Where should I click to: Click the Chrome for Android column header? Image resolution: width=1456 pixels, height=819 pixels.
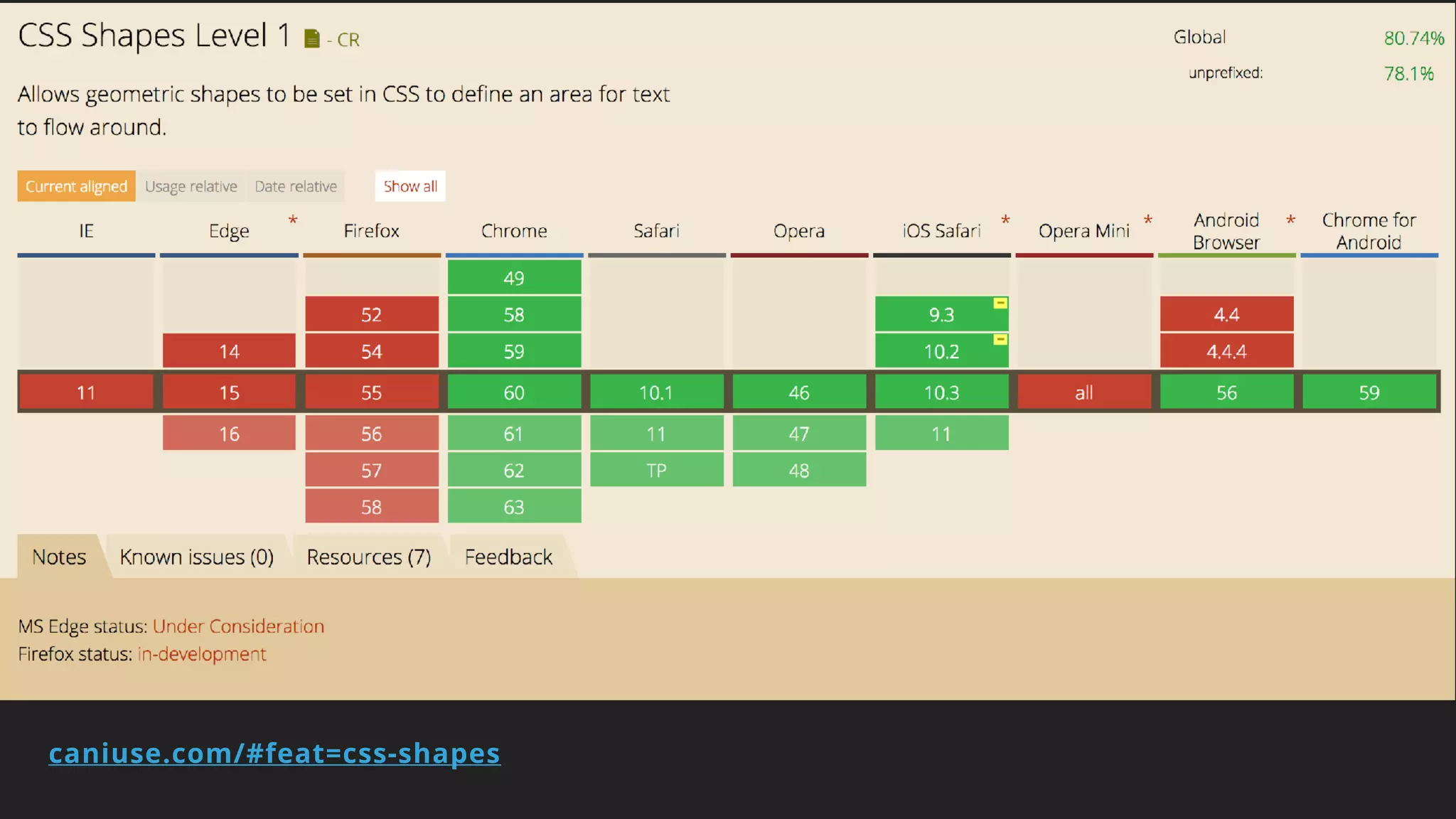1369,231
